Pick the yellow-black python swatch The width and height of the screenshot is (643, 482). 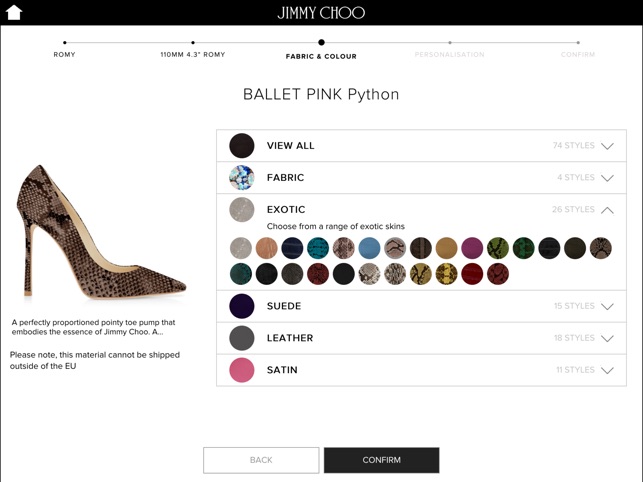421,274
